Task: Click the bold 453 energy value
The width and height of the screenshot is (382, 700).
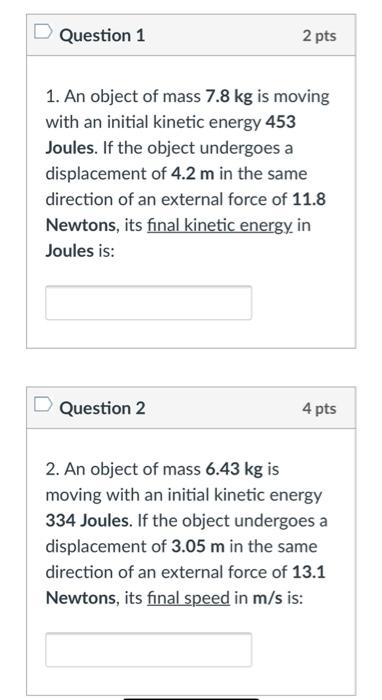Action: pyautogui.click(x=281, y=122)
